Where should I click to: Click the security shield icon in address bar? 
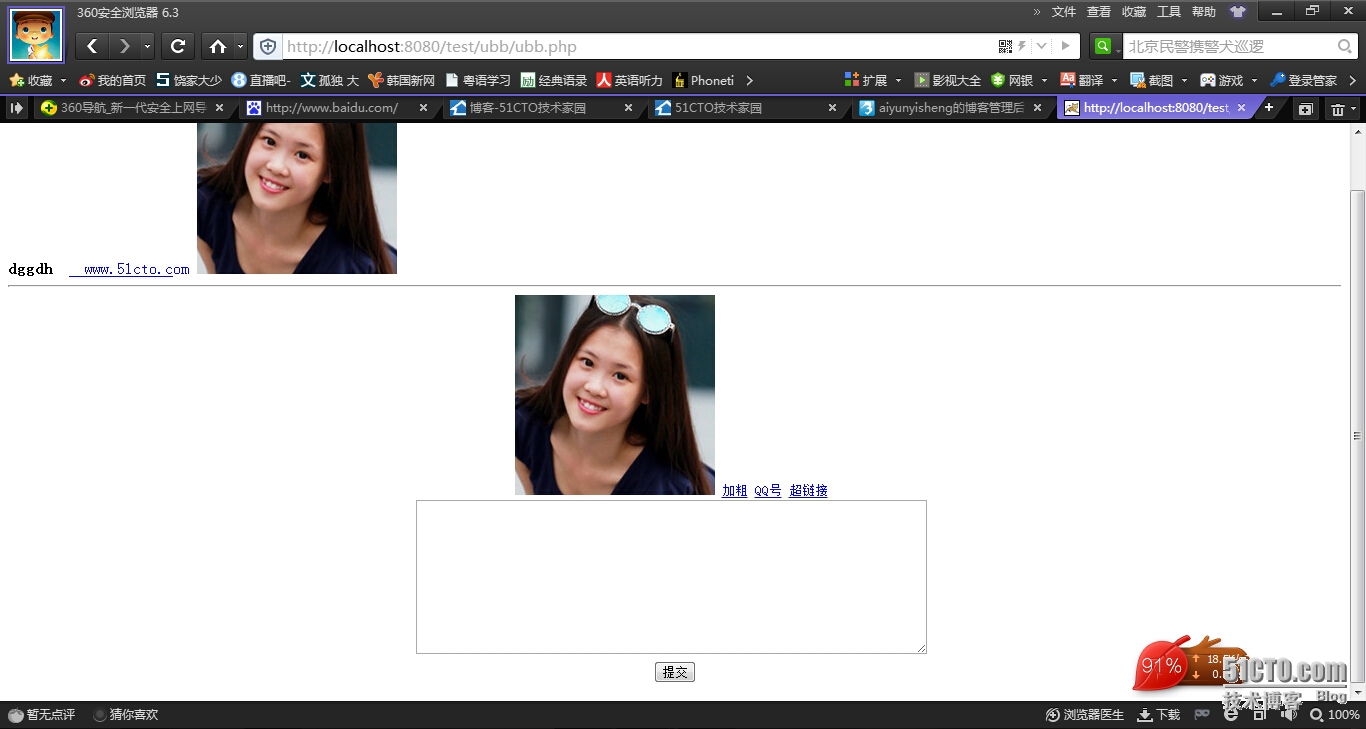point(268,46)
